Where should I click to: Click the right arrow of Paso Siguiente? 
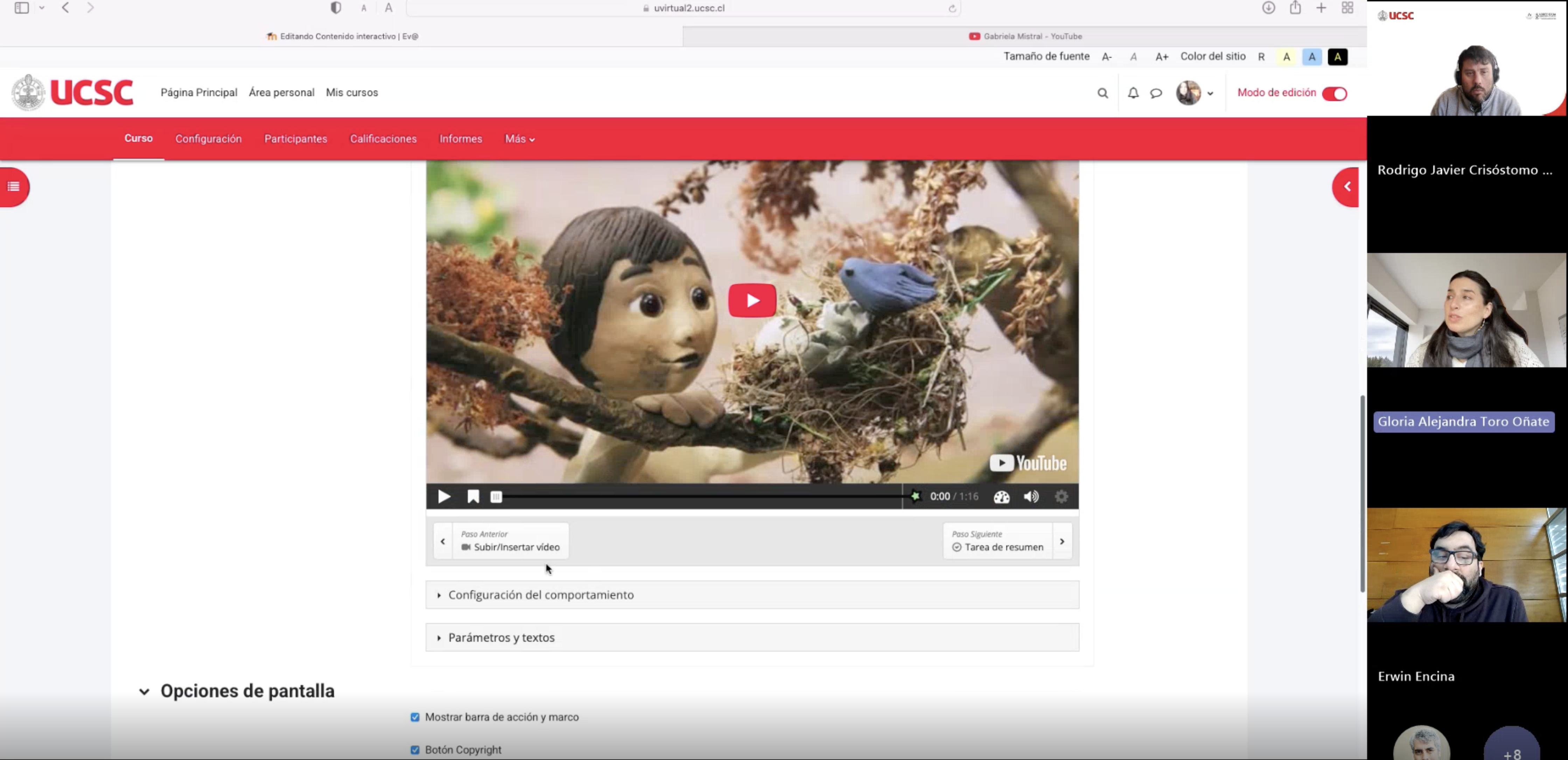1062,541
